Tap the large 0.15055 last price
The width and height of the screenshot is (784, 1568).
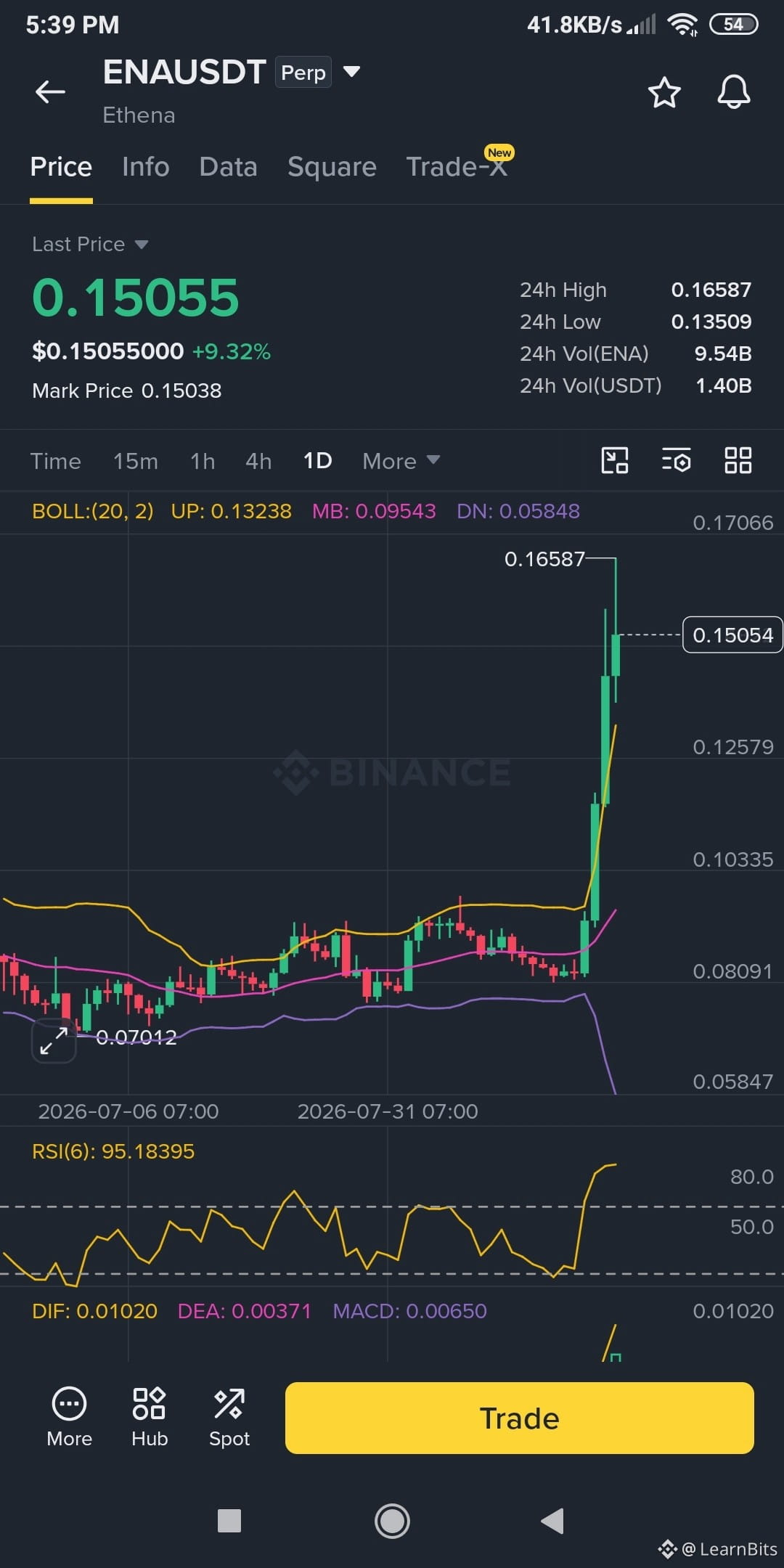(136, 298)
